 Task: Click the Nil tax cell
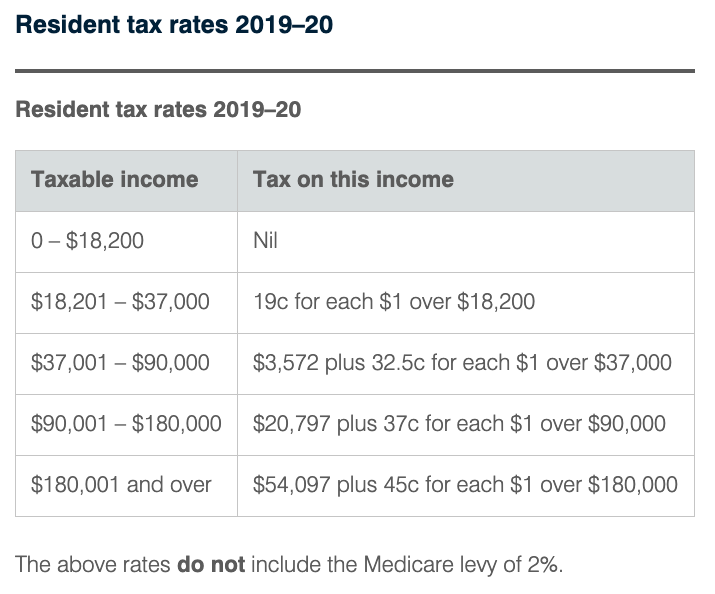(x=265, y=241)
